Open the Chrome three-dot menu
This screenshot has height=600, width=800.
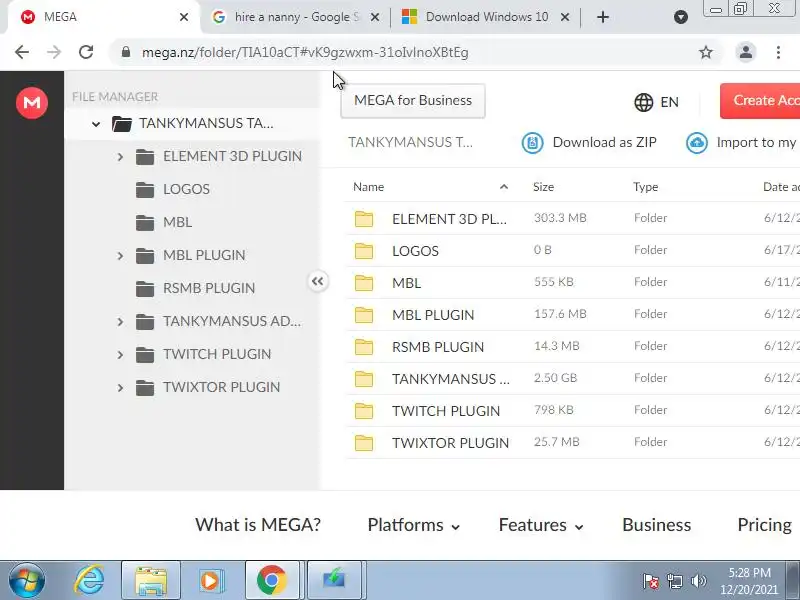tap(778, 52)
